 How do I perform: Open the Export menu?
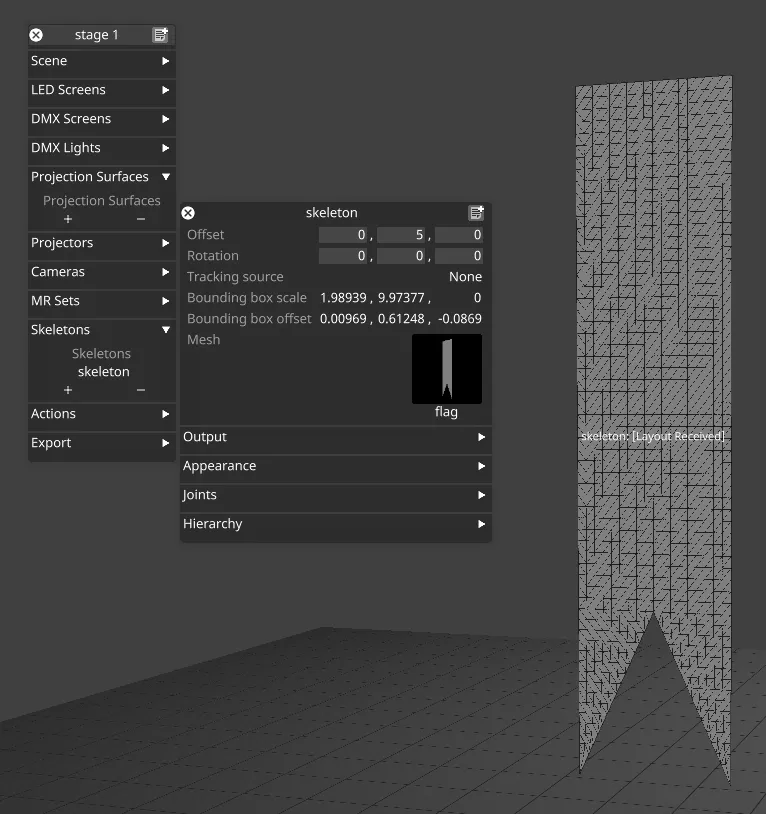tap(101, 443)
